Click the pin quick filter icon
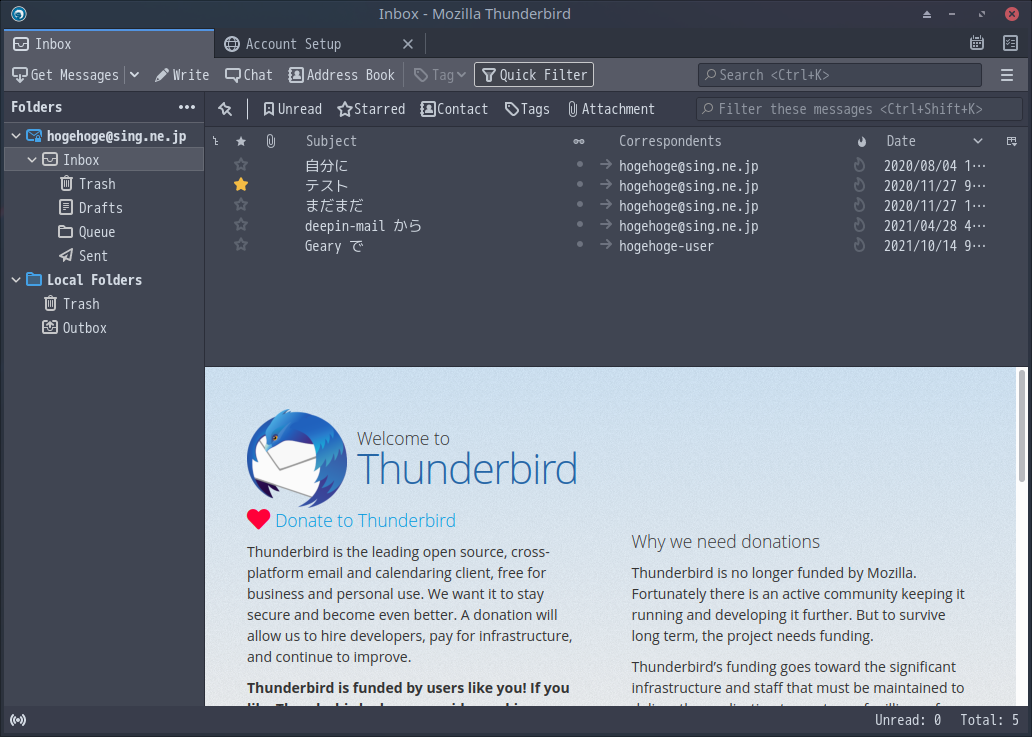Viewport: 1032px width, 737px height. [225, 108]
